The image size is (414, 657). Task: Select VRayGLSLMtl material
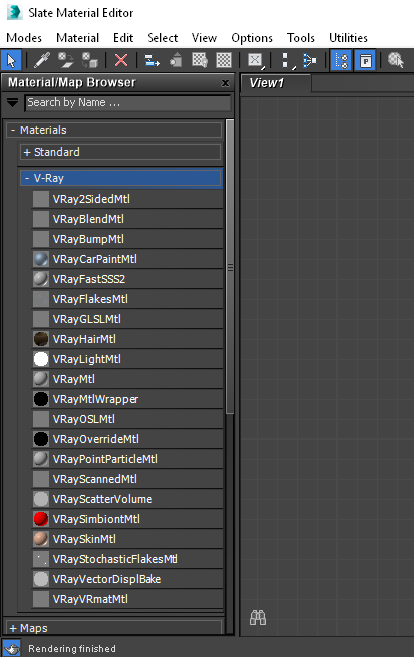click(x=127, y=319)
